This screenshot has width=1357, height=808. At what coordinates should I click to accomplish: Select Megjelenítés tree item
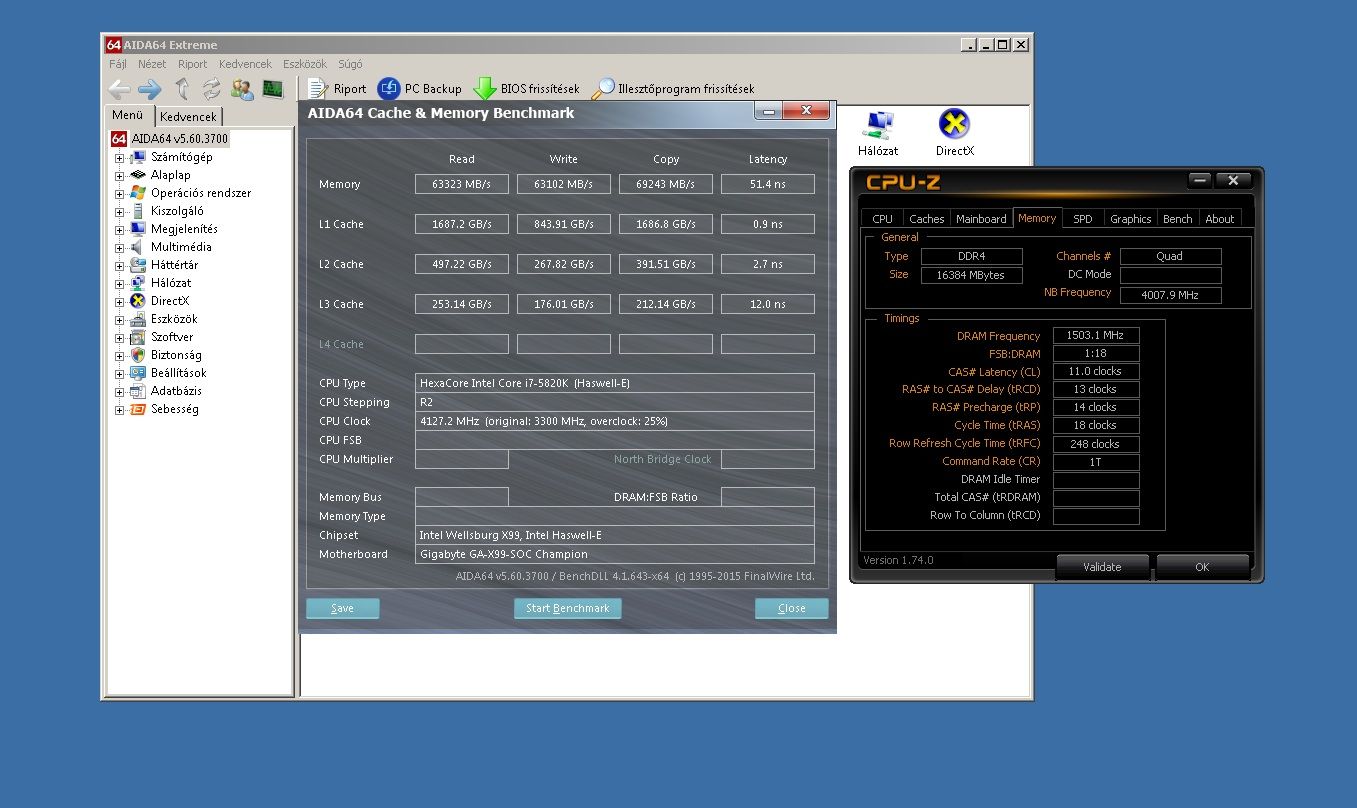pyautogui.click(x=184, y=229)
